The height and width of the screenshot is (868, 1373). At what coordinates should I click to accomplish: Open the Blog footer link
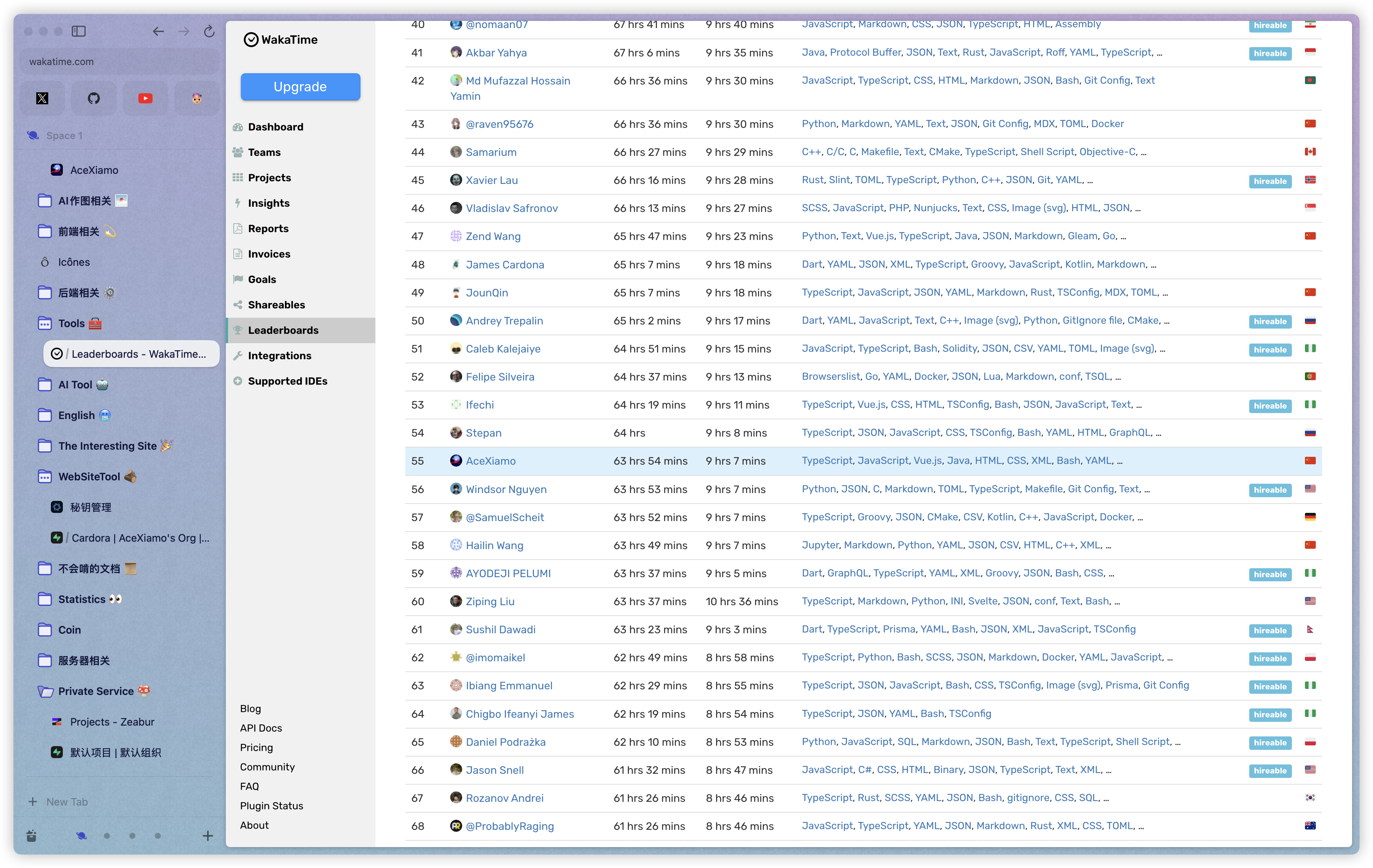250,708
